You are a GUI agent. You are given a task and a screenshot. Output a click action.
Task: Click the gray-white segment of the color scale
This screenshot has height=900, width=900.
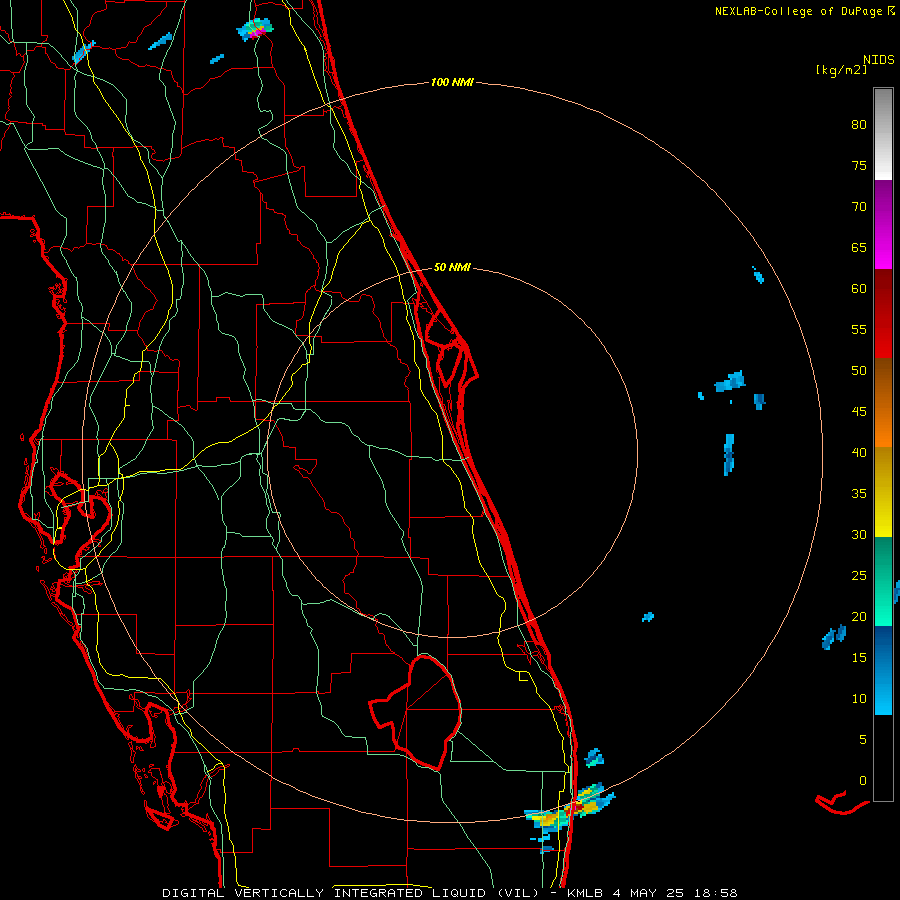coord(883,134)
